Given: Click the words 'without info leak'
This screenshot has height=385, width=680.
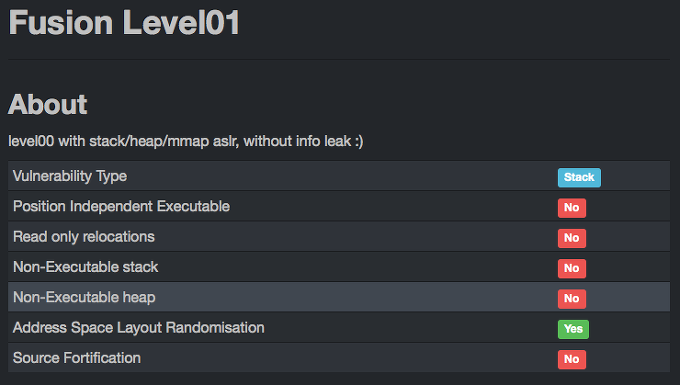Looking at the screenshot, I should (x=297, y=141).
